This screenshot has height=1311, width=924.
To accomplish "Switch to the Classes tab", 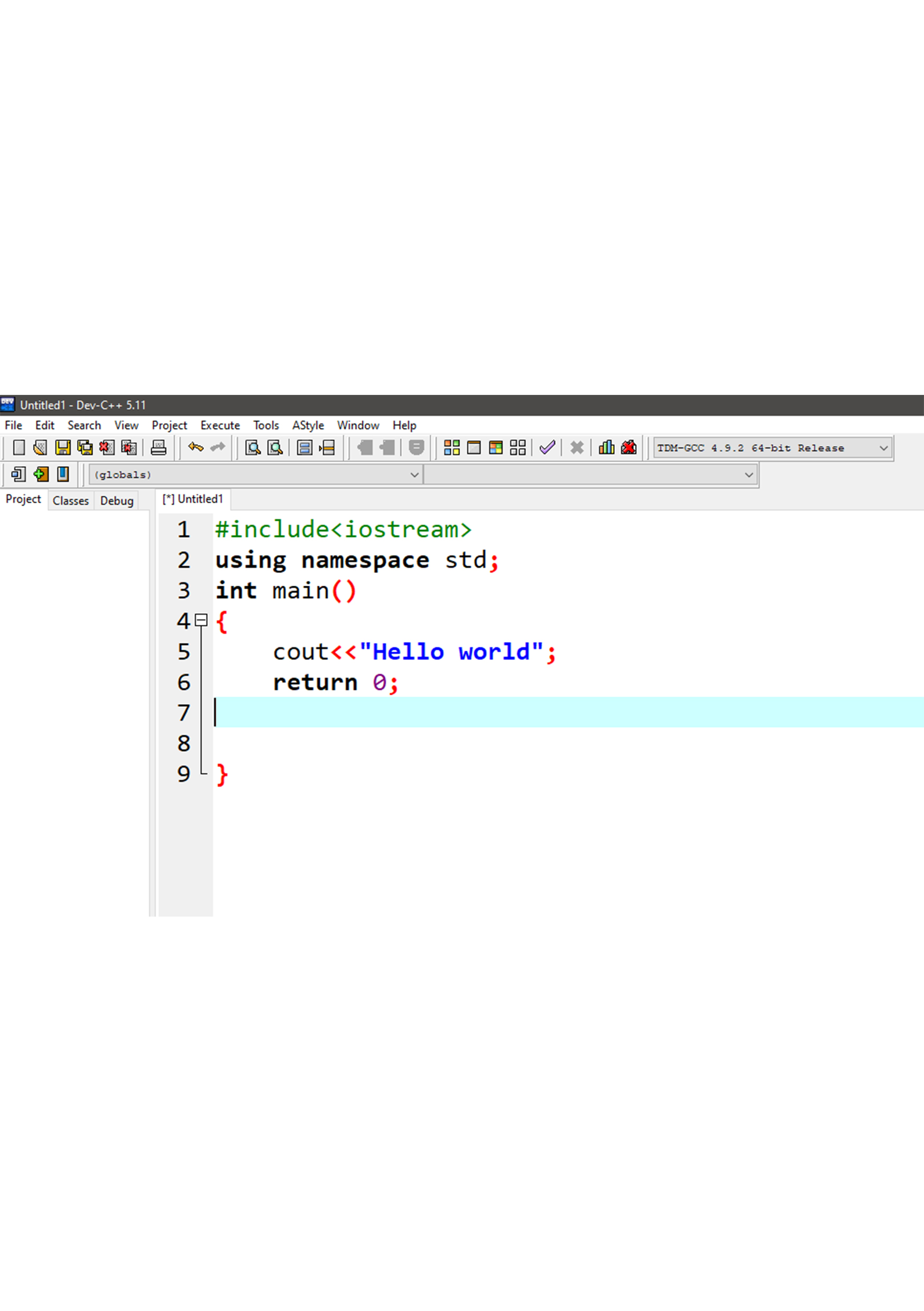I will coord(71,501).
